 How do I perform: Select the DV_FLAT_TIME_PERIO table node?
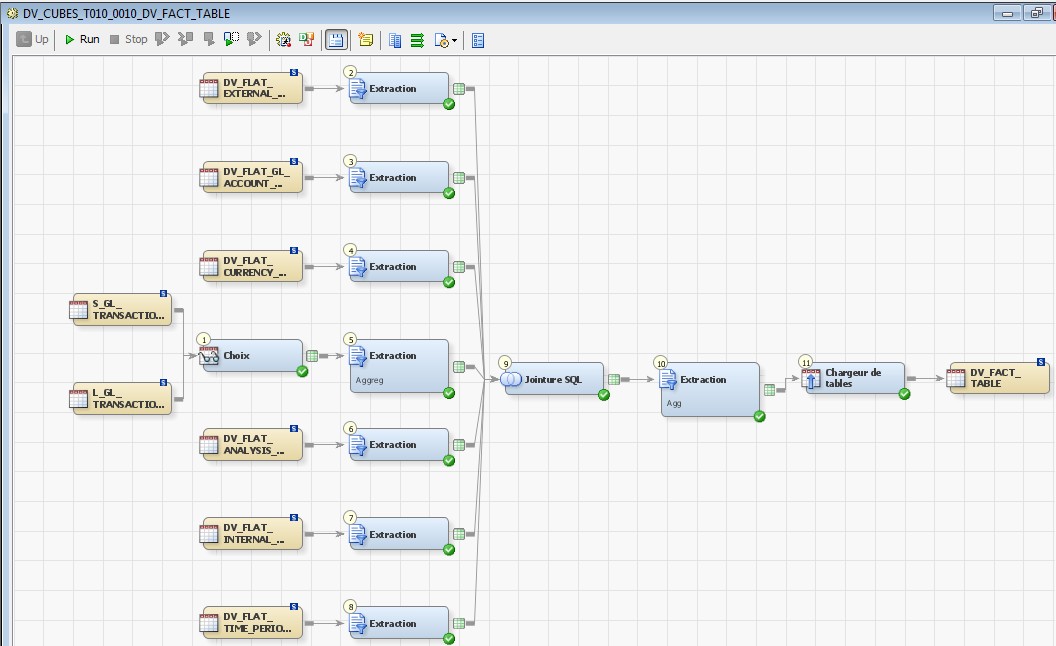[x=251, y=623]
